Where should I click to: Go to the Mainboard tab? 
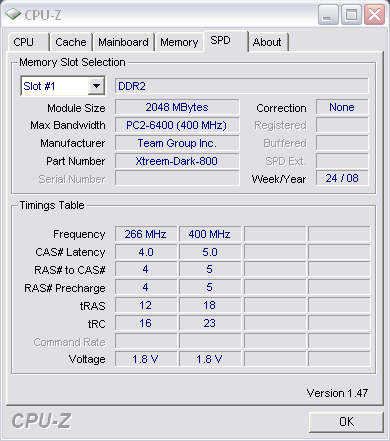[123, 42]
